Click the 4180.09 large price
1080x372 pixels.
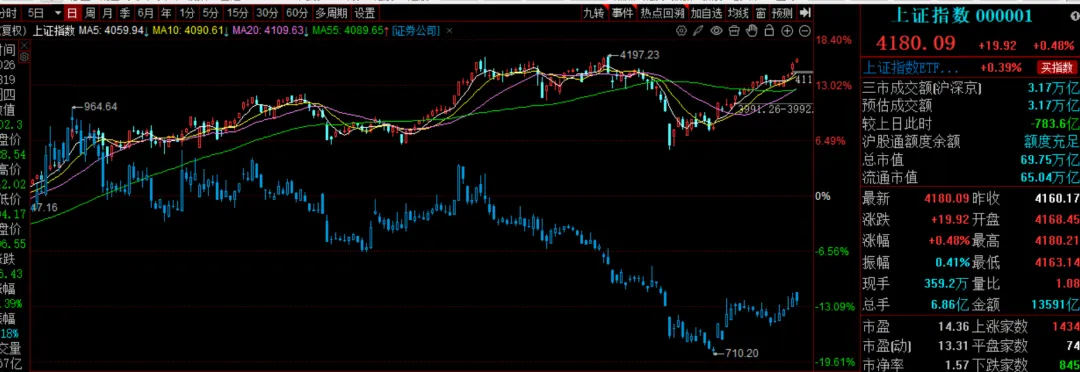pyautogui.click(x=915, y=43)
